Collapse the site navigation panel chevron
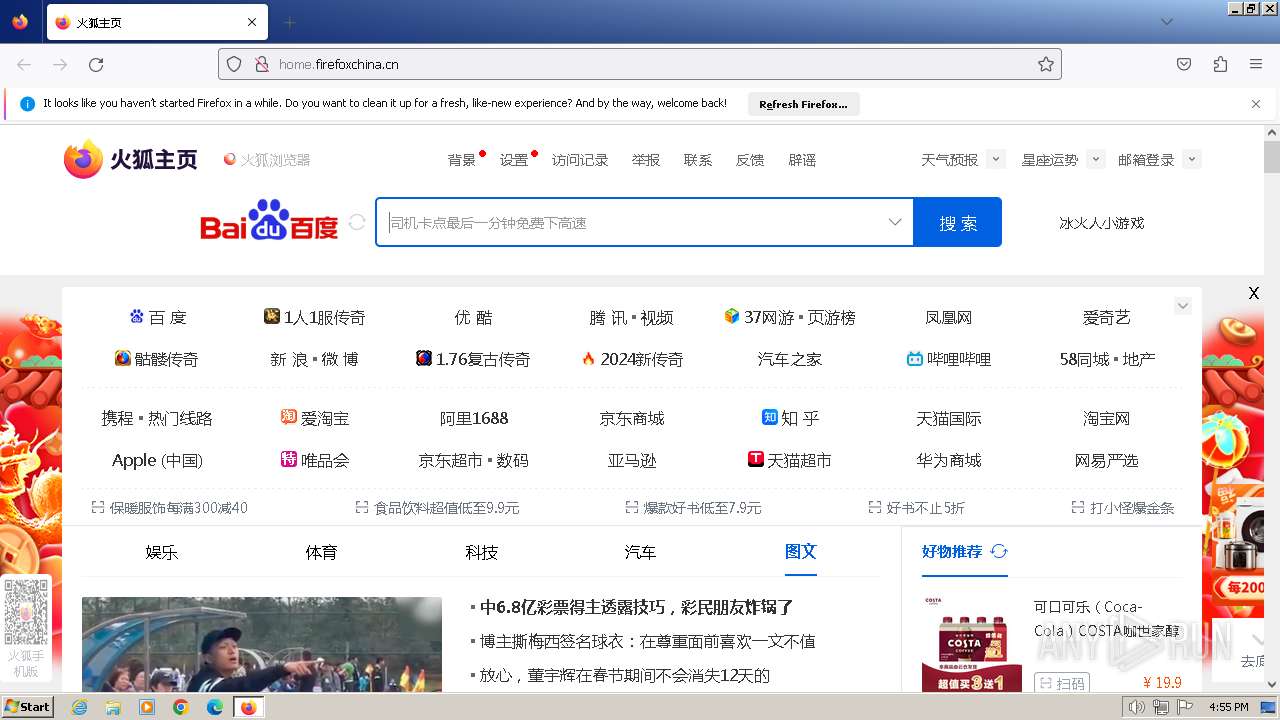Viewport: 1280px width, 720px height. (x=1183, y=306)
